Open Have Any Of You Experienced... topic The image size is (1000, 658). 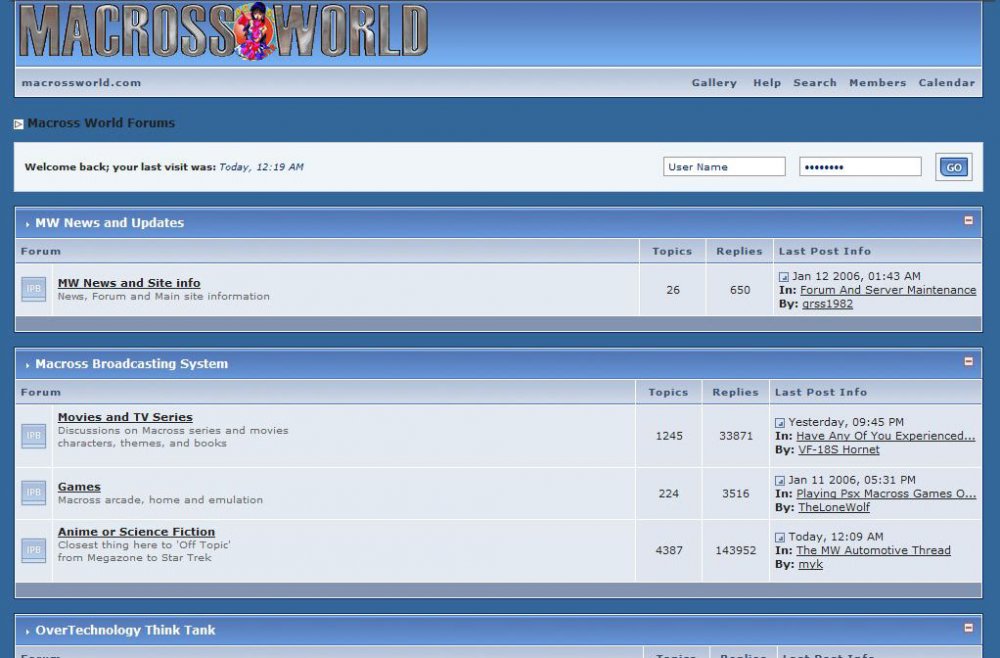click(885, 436)
